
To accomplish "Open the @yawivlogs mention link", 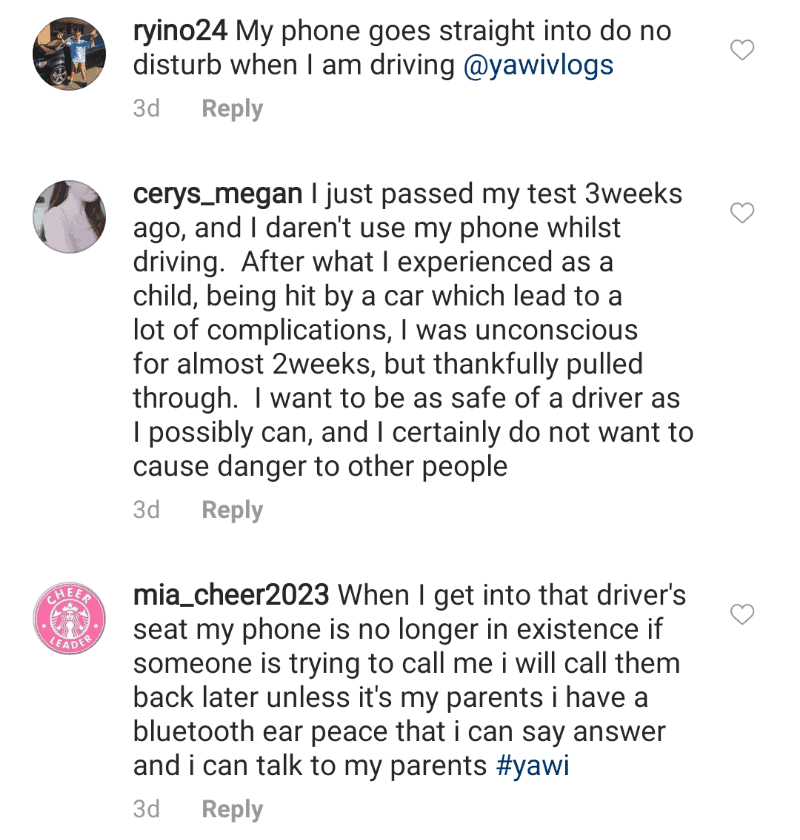I will tap(538, 65).
